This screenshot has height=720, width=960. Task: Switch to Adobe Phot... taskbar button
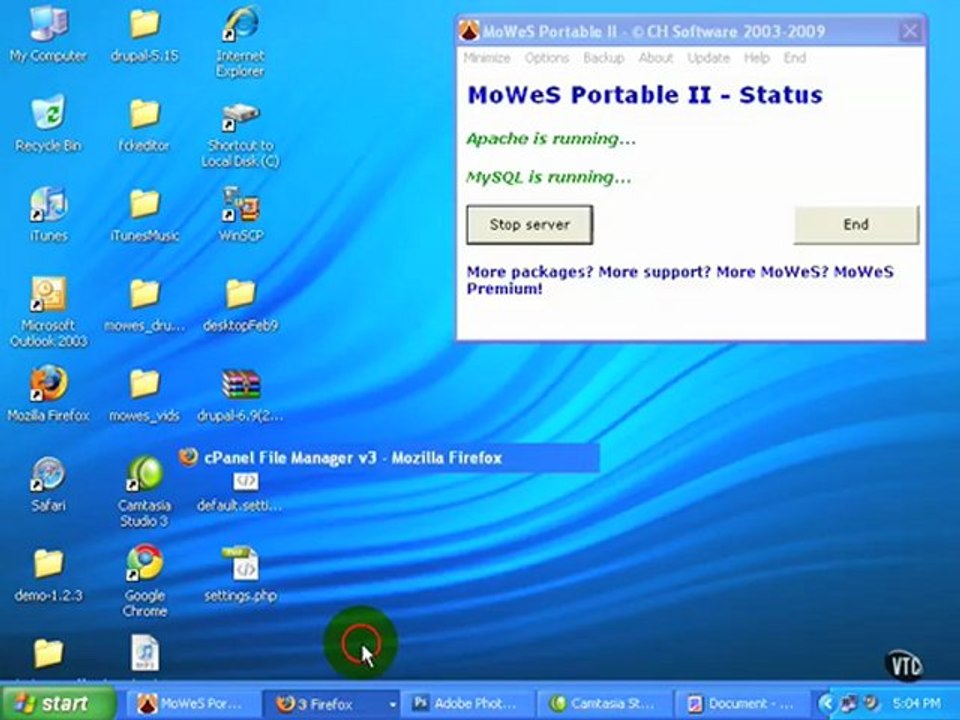466,704
